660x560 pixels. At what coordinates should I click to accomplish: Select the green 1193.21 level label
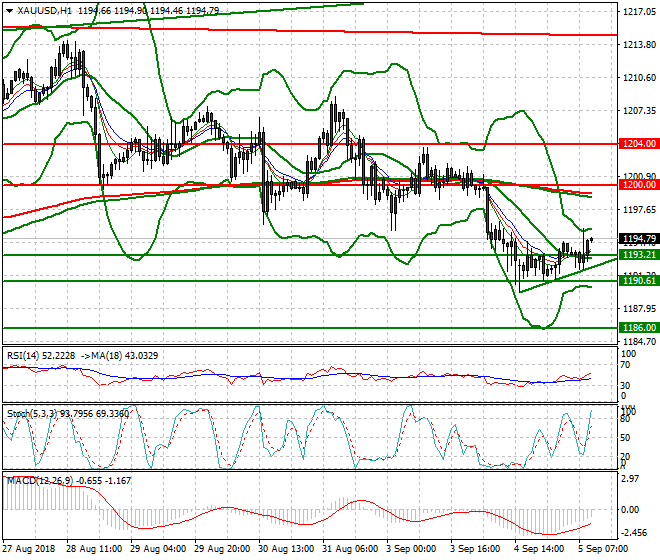coord(639,254)
